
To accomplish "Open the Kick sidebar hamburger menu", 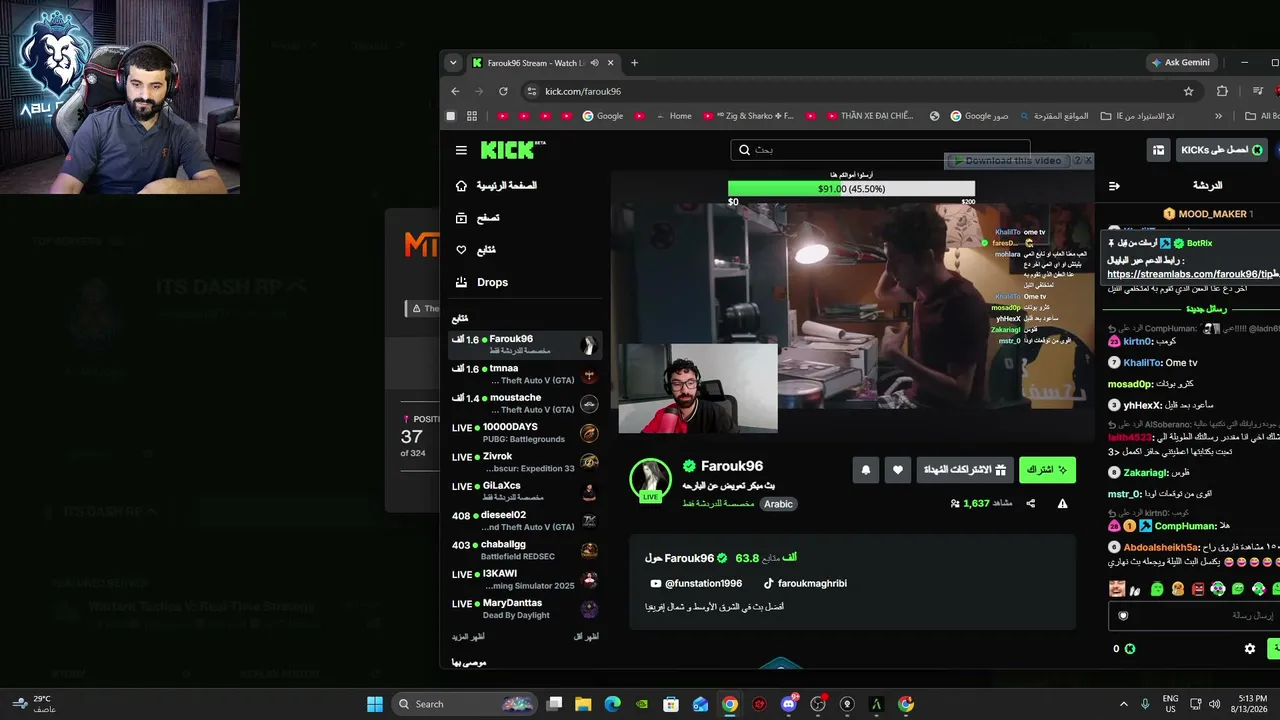I will coord(461,150).
